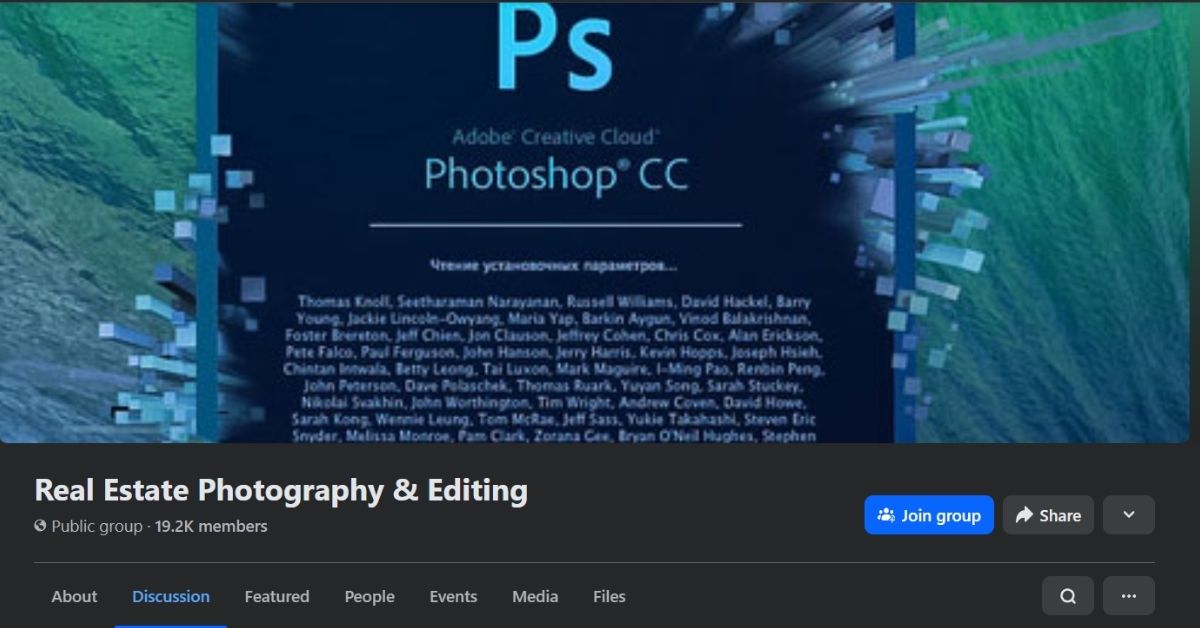Screen dimensions: 1200x628
Task: Click the Photoshop CC text on cover
Action: pyautogui.click(x=556, y=175)
